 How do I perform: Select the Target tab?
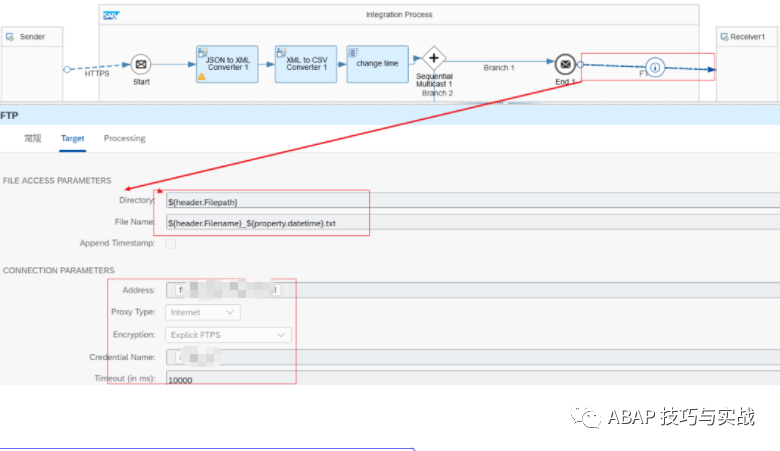pos(72,138)
